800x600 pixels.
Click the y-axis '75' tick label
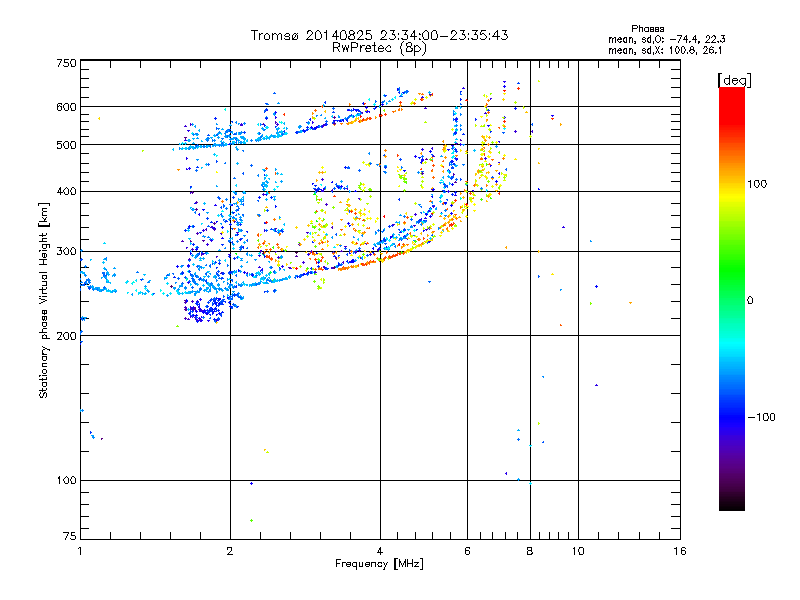[x=70, y=536]
